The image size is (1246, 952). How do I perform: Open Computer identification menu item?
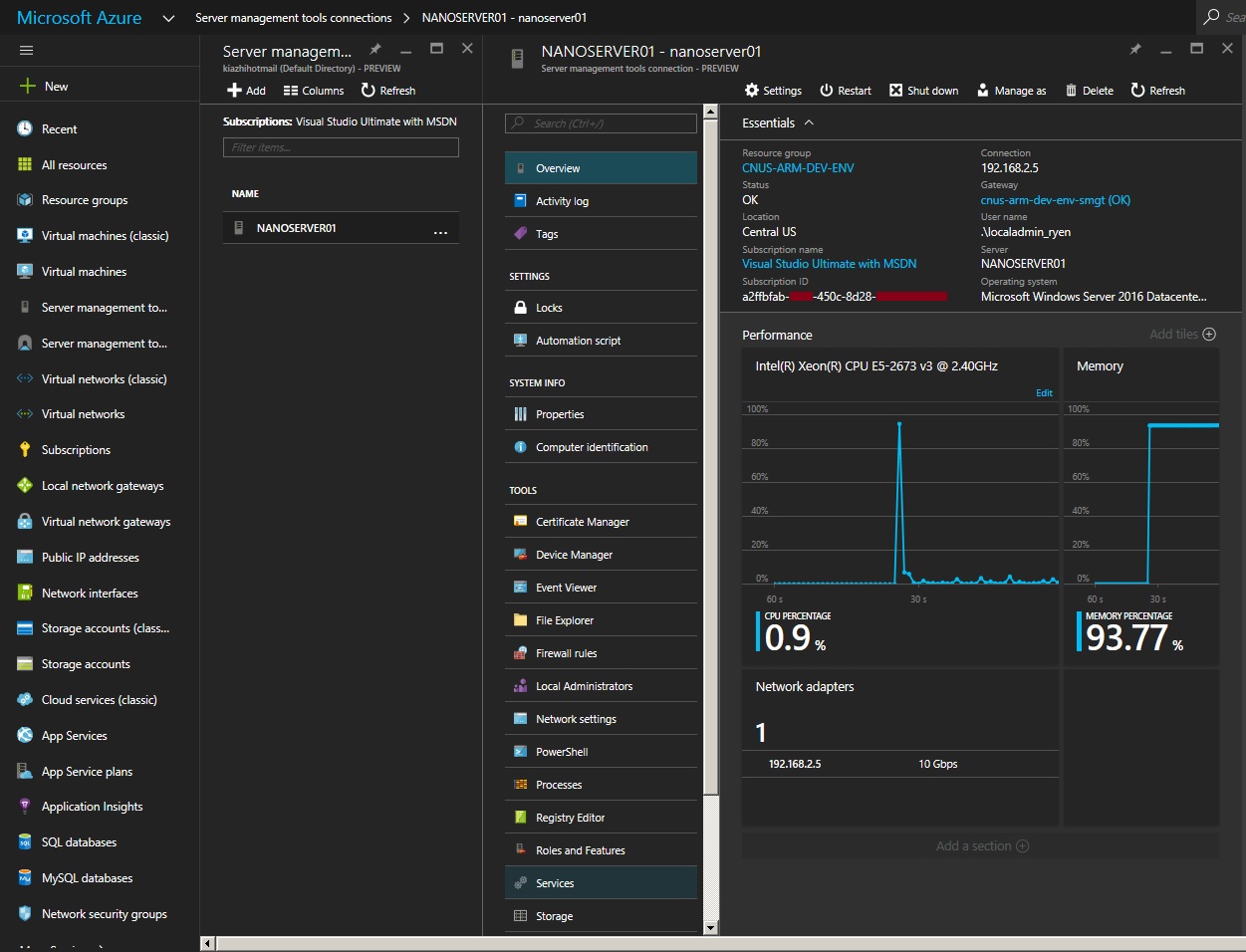(601, 447)
